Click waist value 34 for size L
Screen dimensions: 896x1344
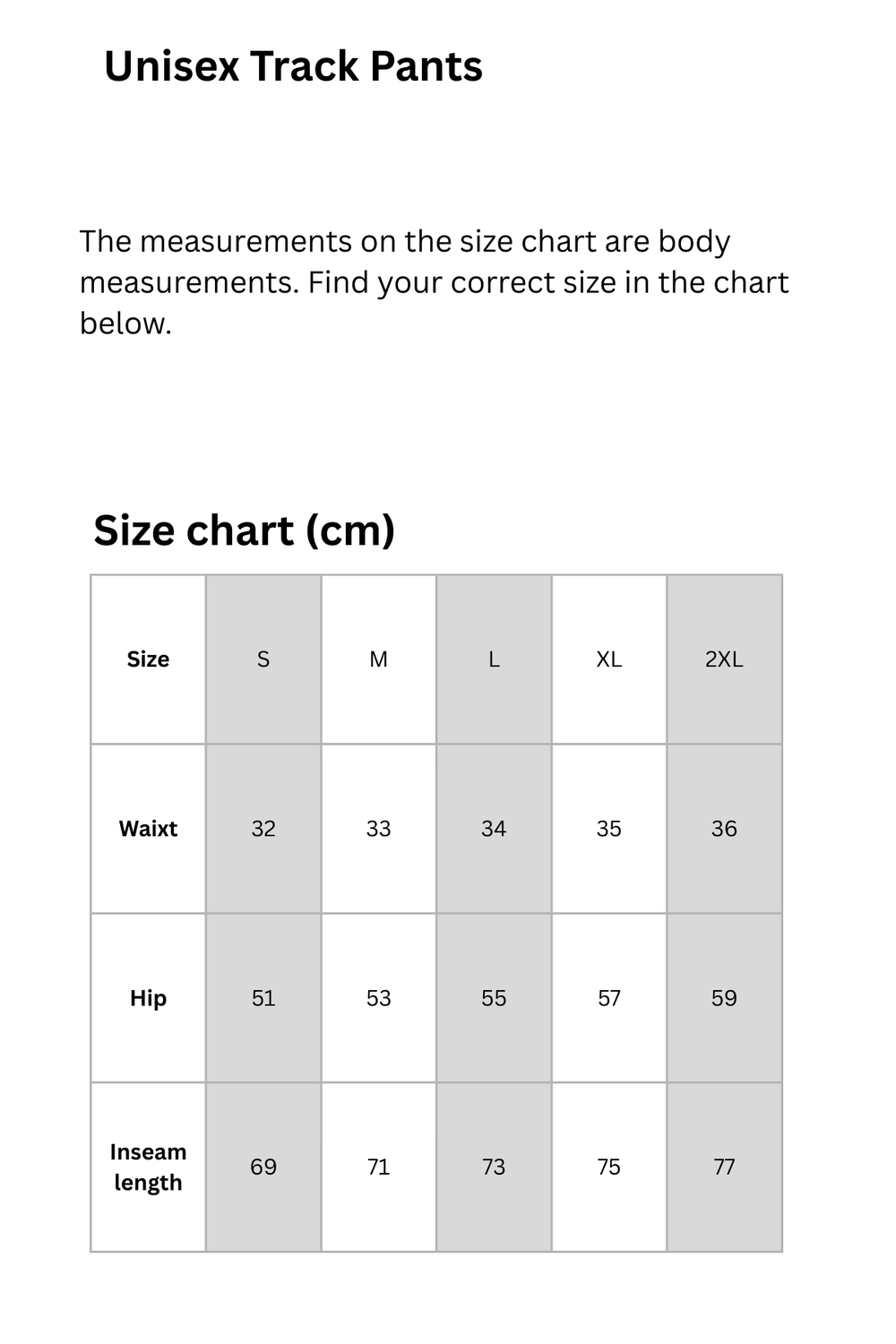coord(494,829)
